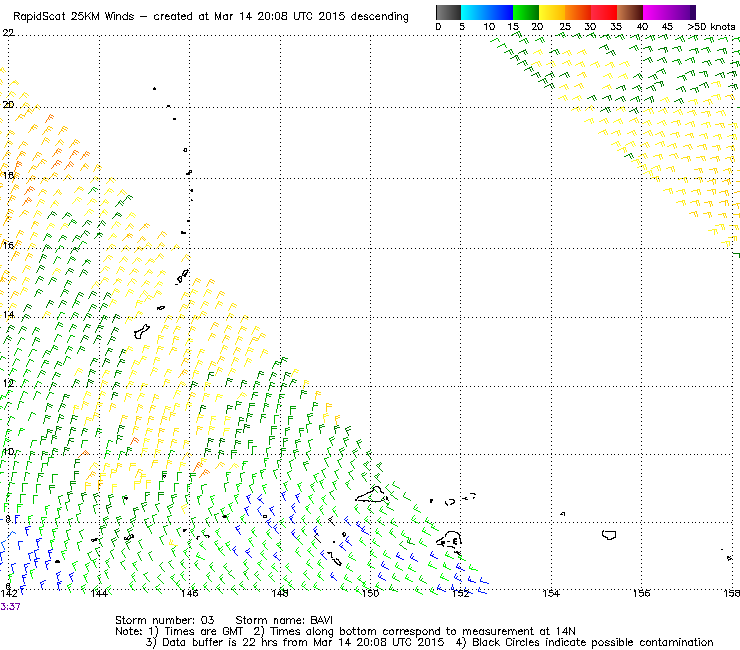
Task: Click the 'Note: 1) Times are GMT' text
Action: coord(179,632)
